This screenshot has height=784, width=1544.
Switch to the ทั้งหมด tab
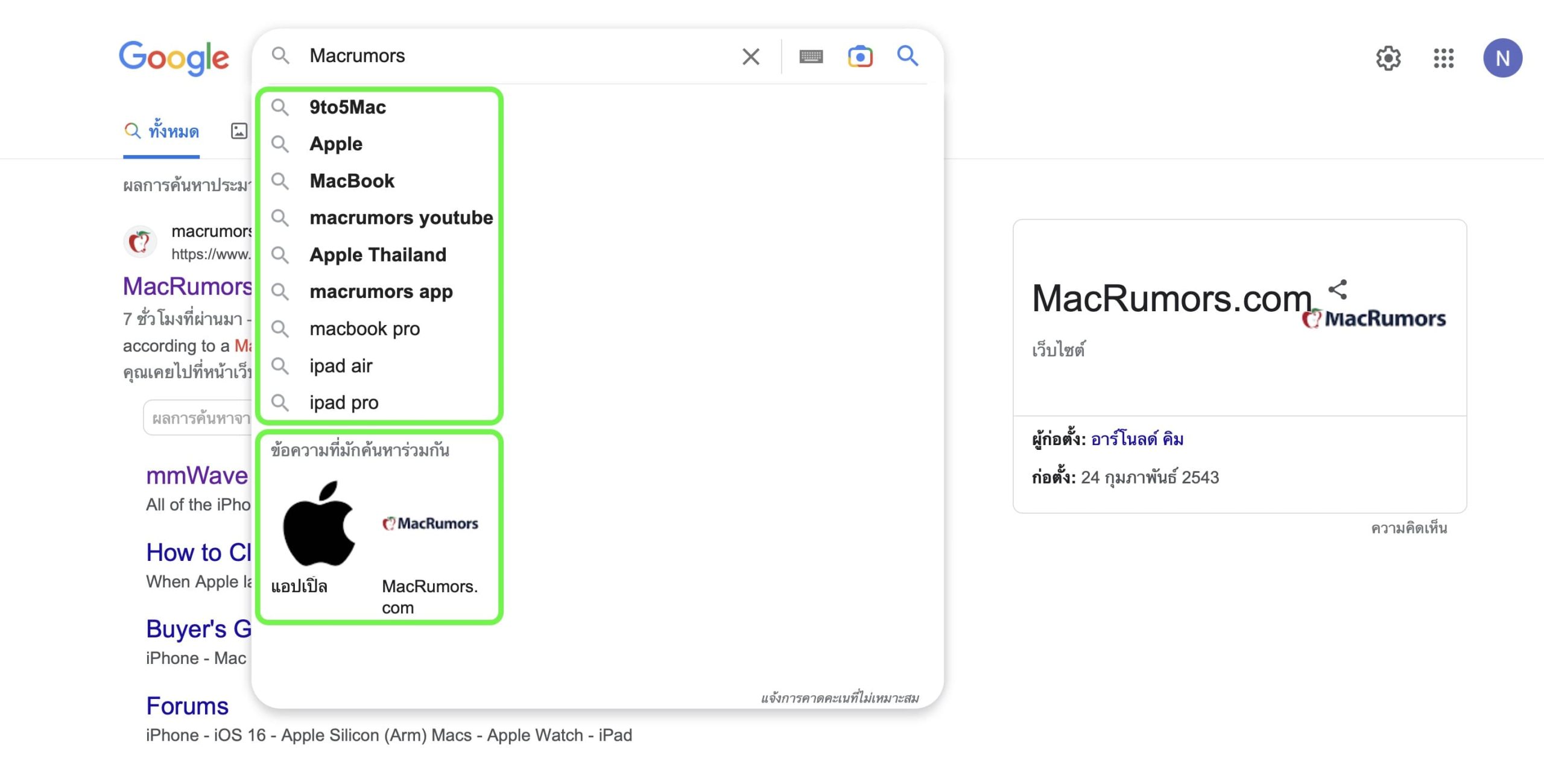(x=162, y=131)
